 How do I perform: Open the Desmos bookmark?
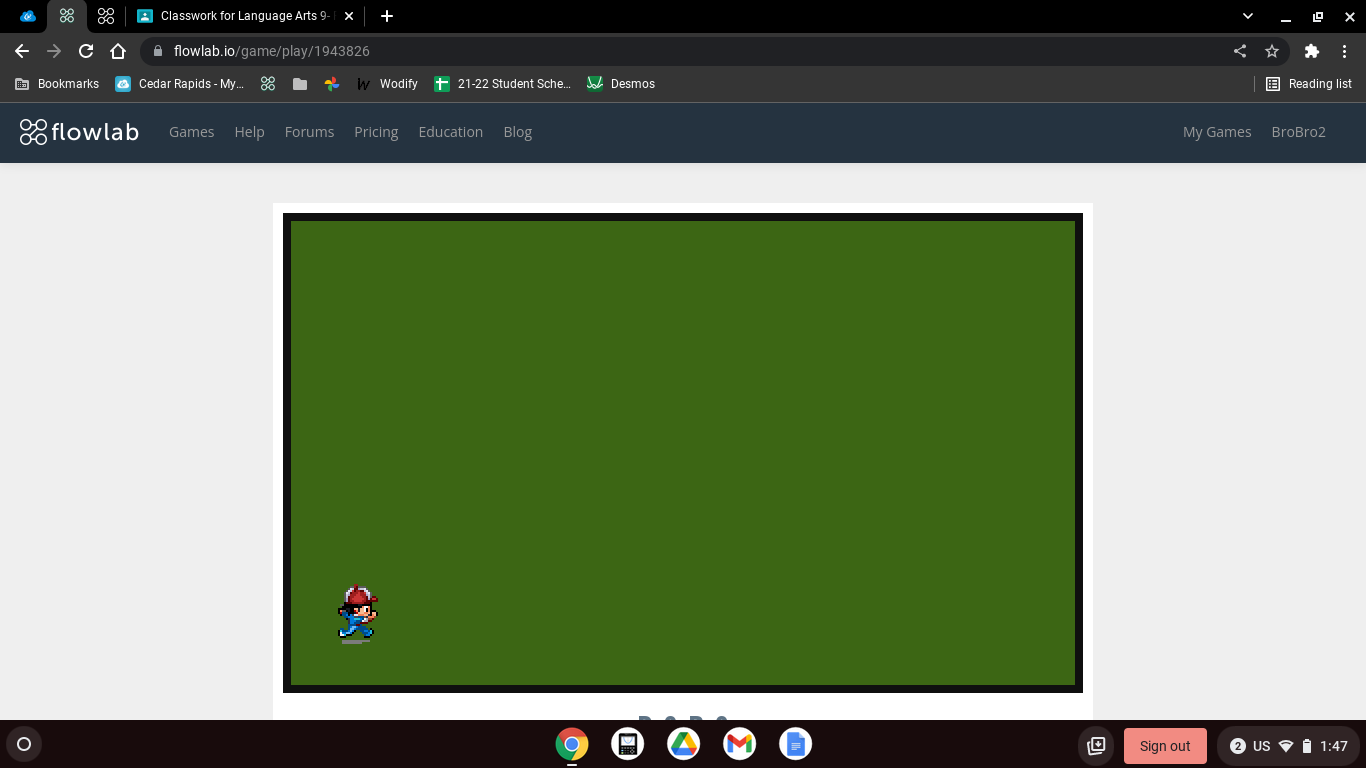coord(621,84)
